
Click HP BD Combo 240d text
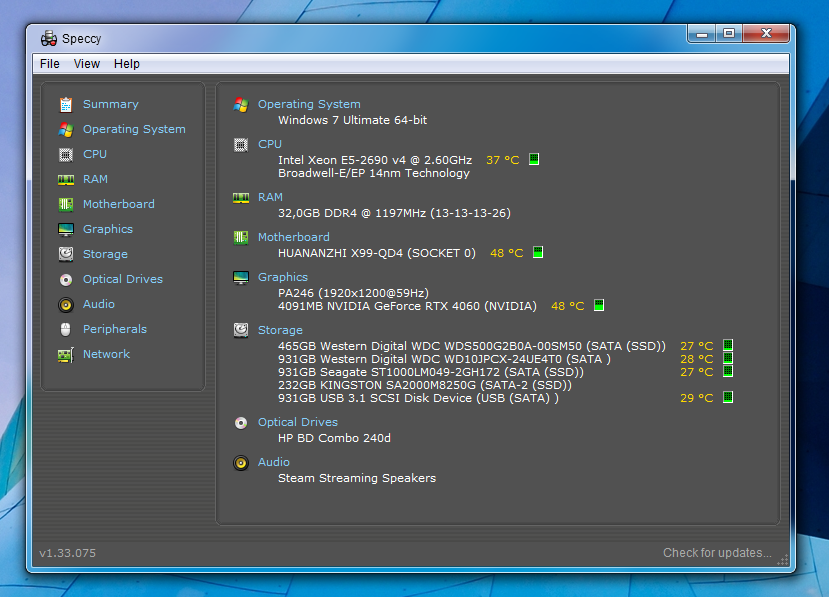click(x=334, y=438)
